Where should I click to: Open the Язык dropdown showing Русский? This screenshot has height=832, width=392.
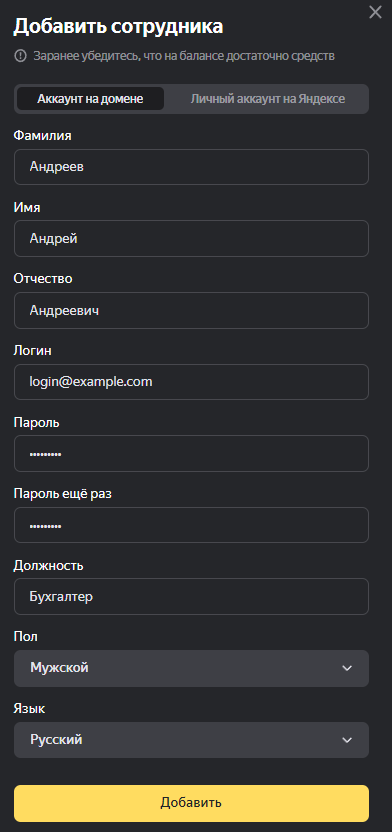coord(191,740)
